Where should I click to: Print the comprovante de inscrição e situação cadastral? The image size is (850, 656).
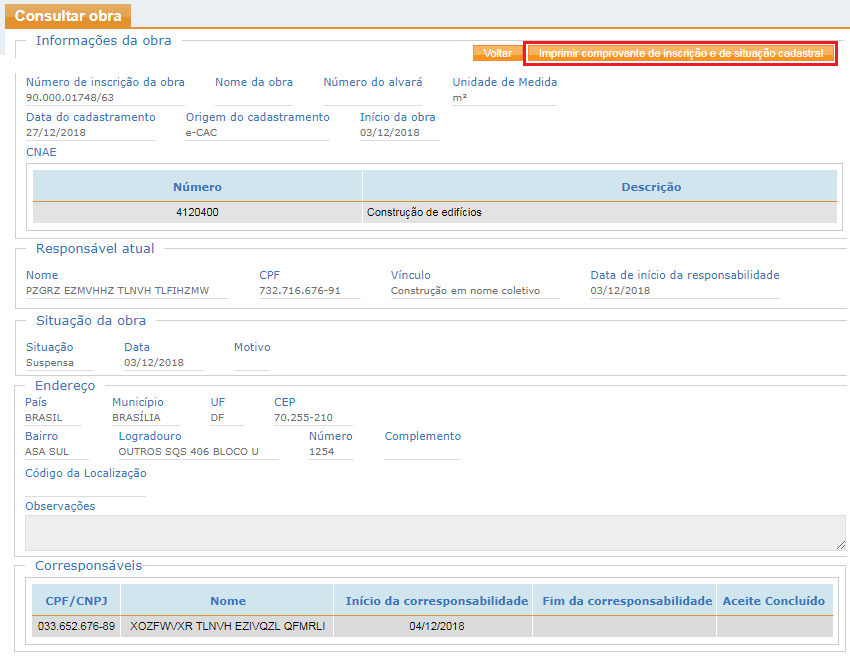(x=680, y=53)
